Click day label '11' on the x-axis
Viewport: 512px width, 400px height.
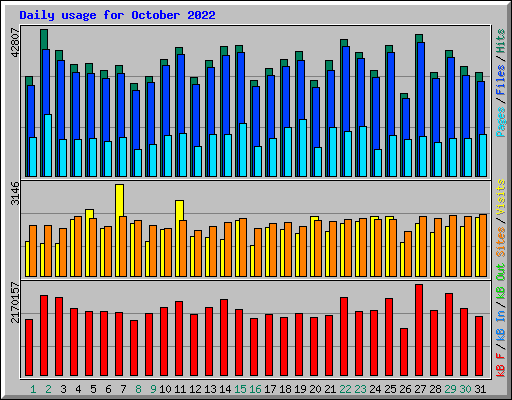180,389
